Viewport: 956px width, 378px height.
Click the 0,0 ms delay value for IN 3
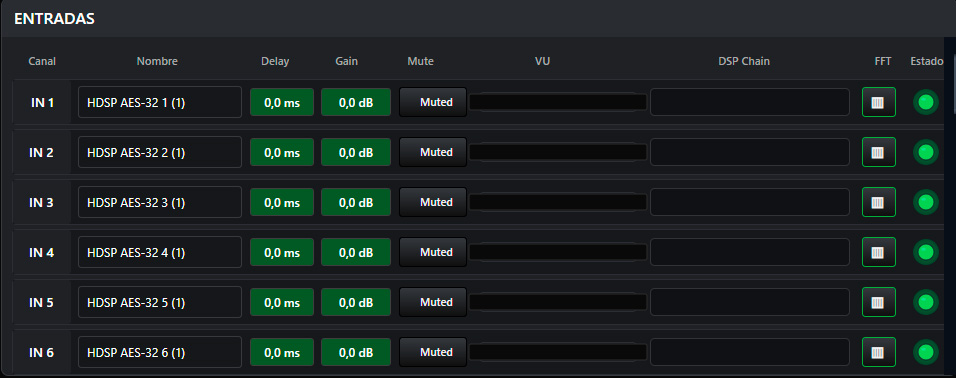pyautogui.click(x=282, y=202)
